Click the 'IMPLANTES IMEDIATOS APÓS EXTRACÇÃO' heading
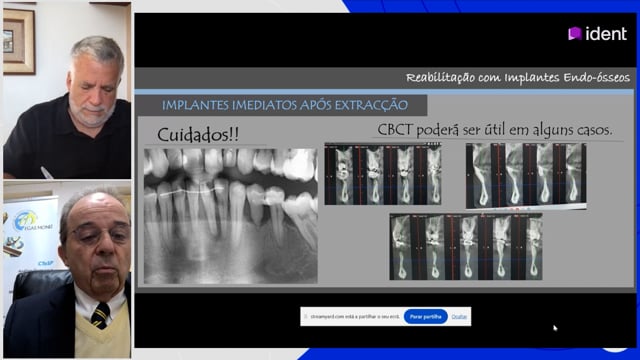This screenshot has height=360, width=640. 285,105
